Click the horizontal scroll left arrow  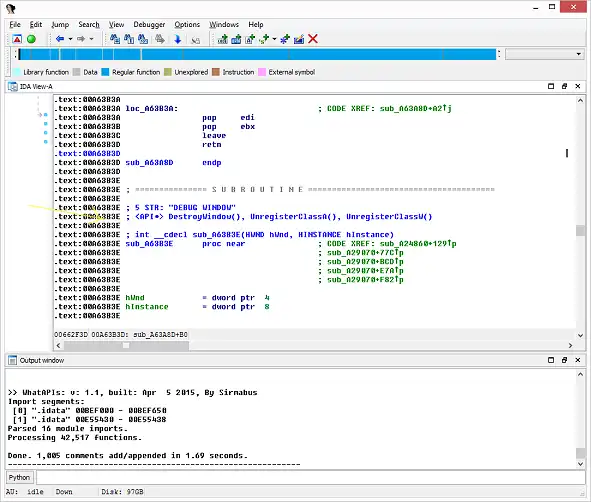pyautogui.click(x=58, y=345)
